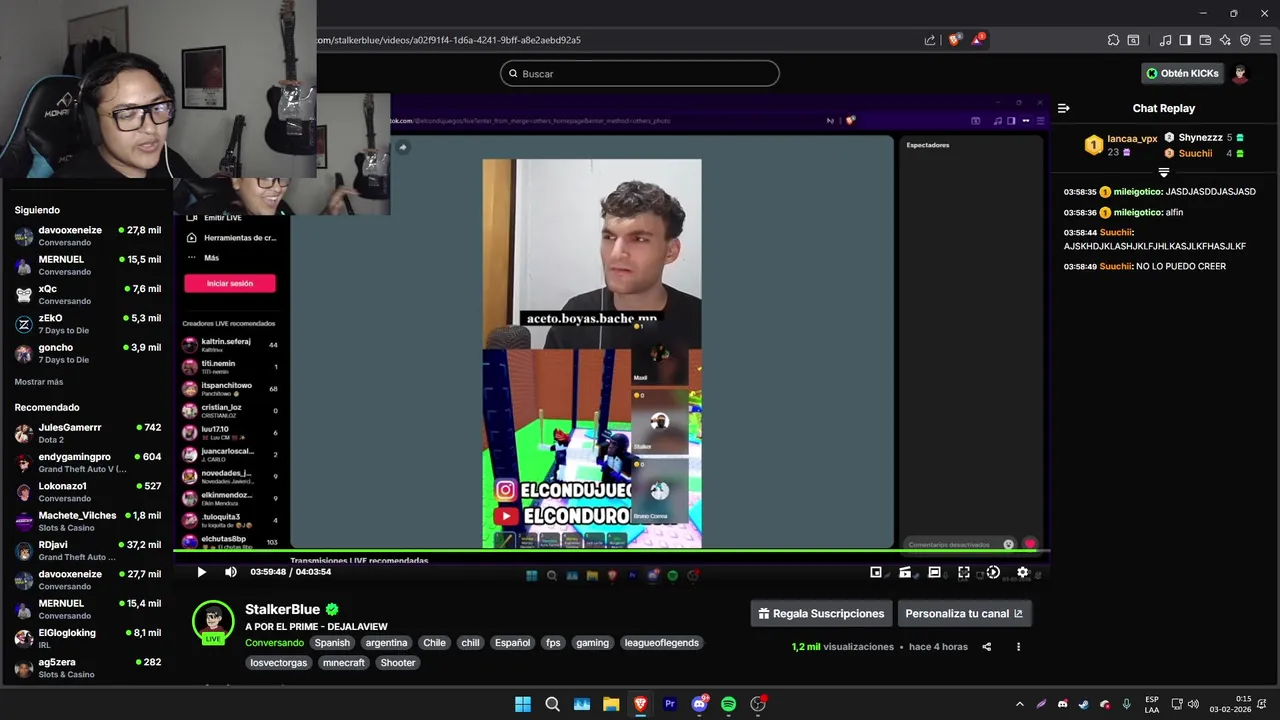
Task: Open Lokonazo1 recommended channel
Action: point(87,492)
